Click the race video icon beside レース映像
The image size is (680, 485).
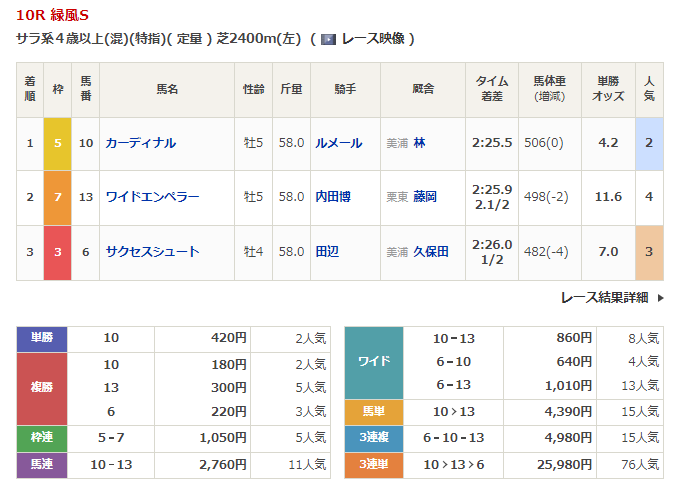click(x=327, y=39)
